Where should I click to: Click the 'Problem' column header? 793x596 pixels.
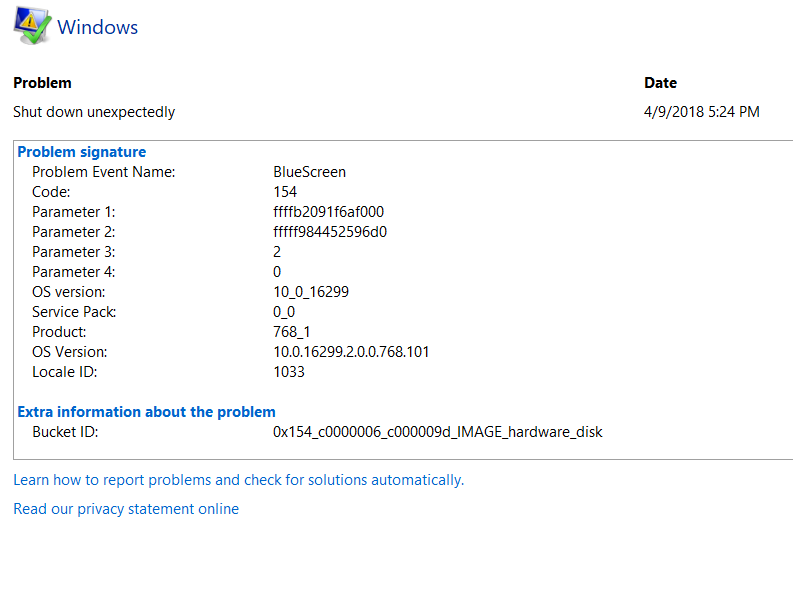click(42, 83)
